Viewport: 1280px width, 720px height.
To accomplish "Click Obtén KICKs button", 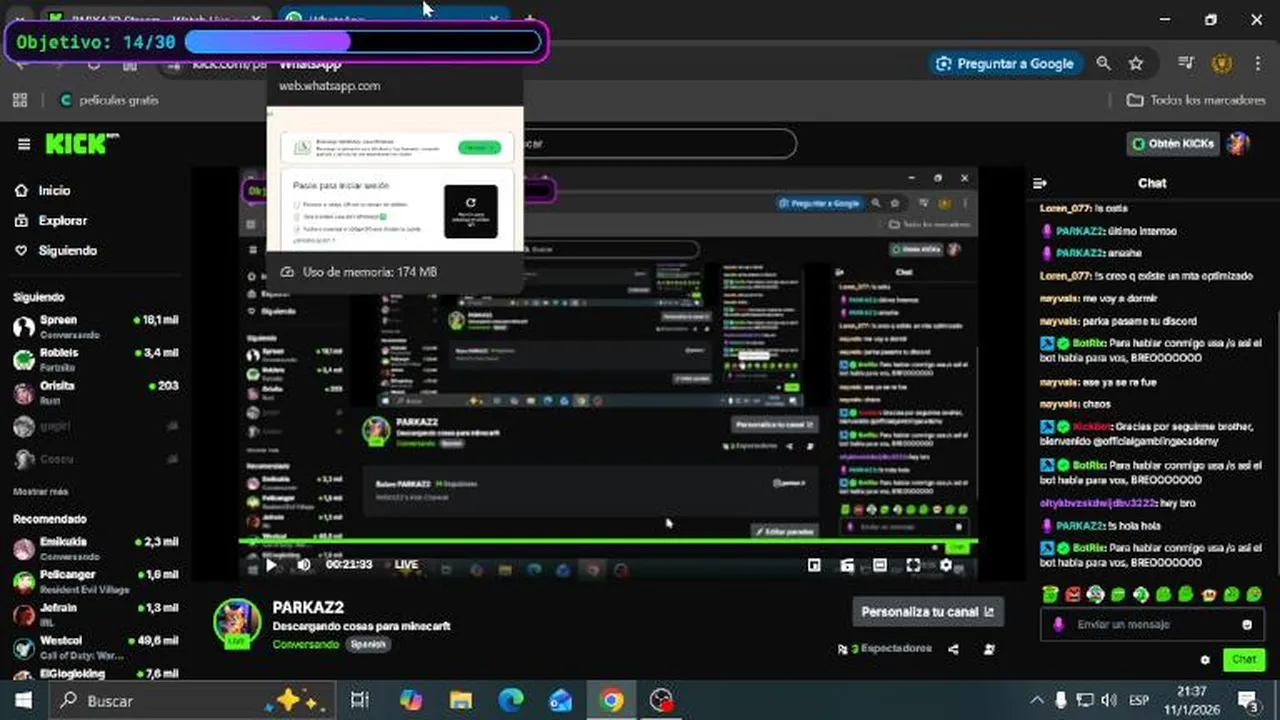I will (x=1173, y=144).
